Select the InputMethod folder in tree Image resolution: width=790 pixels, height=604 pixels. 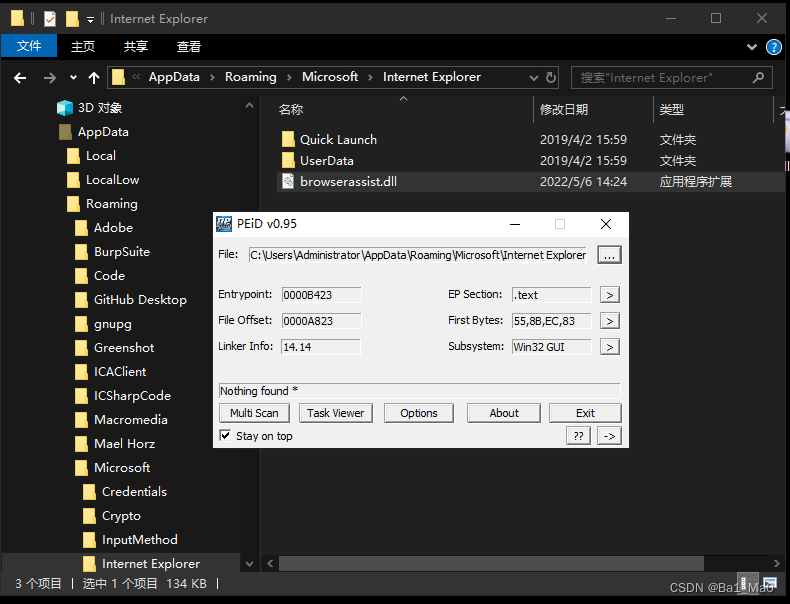click(140, 540)
